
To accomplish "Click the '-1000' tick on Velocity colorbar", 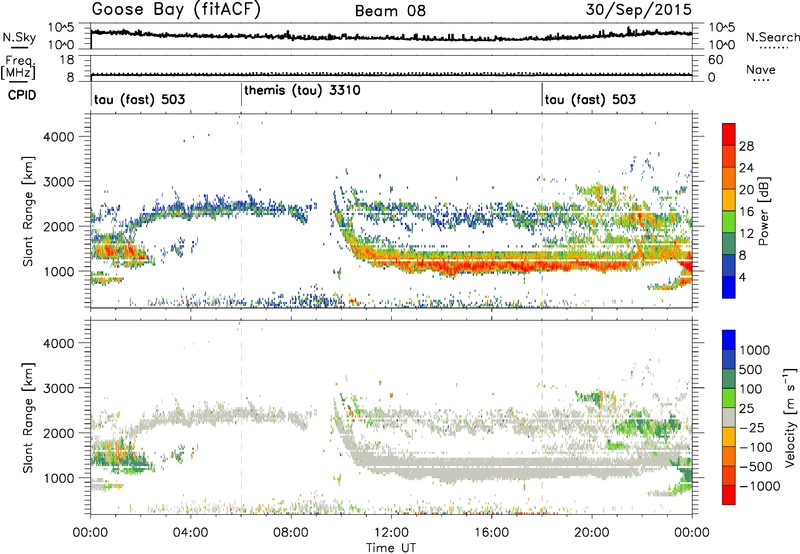I will [x=759, y=486].
